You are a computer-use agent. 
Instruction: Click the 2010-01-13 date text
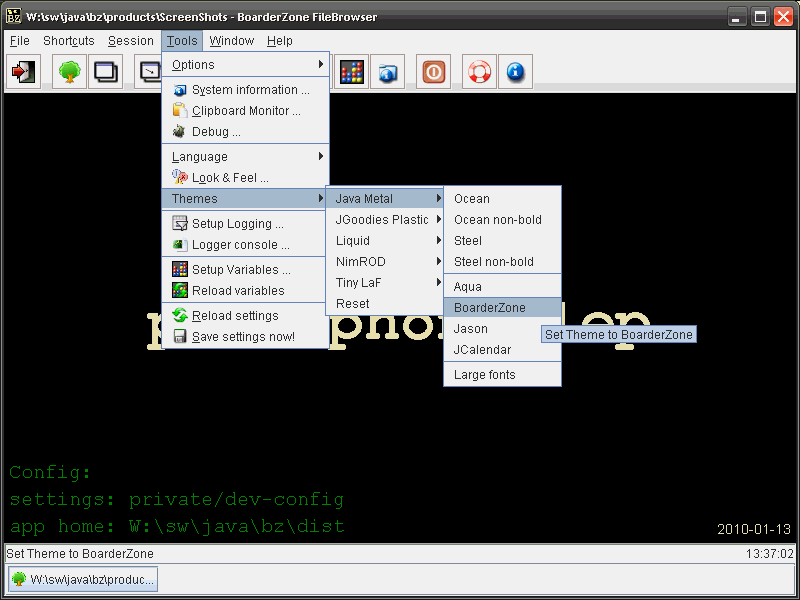[x=754, y=529]
